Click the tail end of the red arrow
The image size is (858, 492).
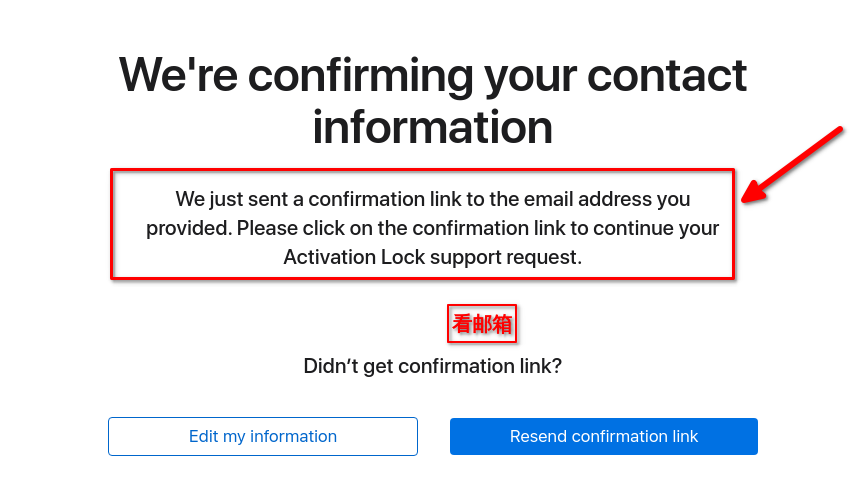point(842,129)
